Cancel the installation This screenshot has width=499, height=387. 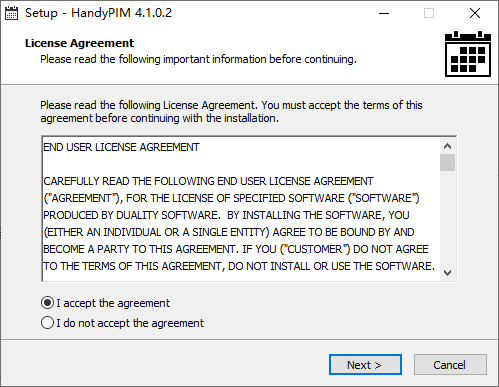(x=450, y=365)
